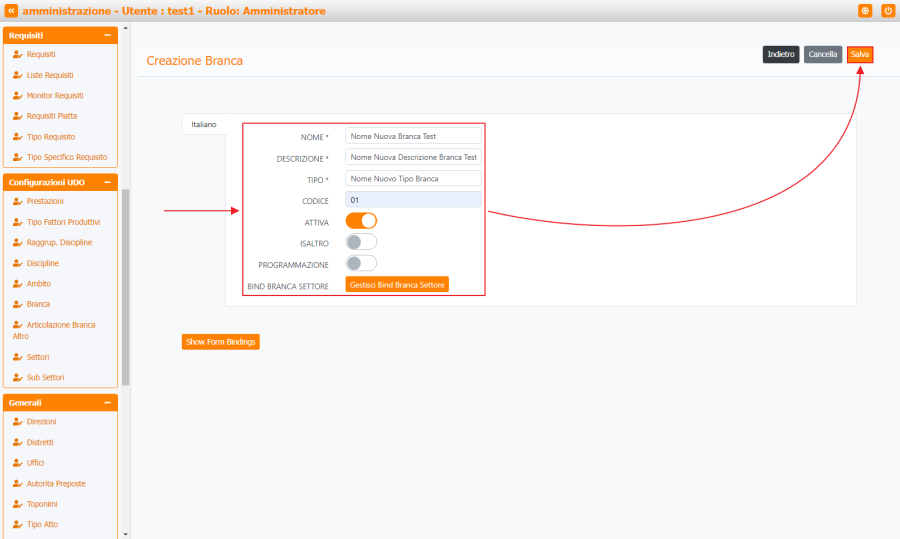The height and width of the screenshot is (539, 900).
Task: Collapse the Generali sidebar section
Action: tap(107, 402)
